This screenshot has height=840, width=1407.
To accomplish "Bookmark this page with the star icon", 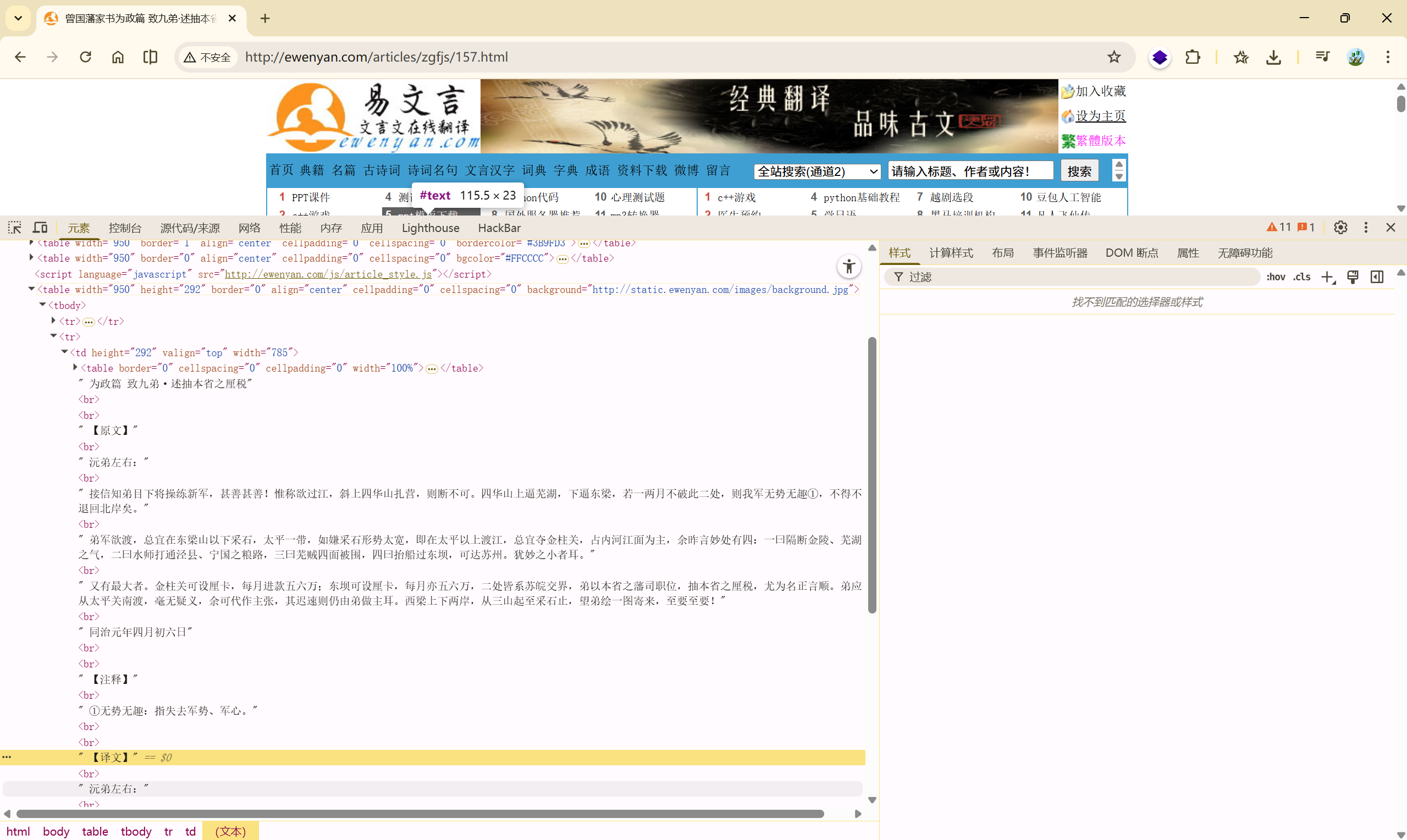I will (x=1114, y=57).
